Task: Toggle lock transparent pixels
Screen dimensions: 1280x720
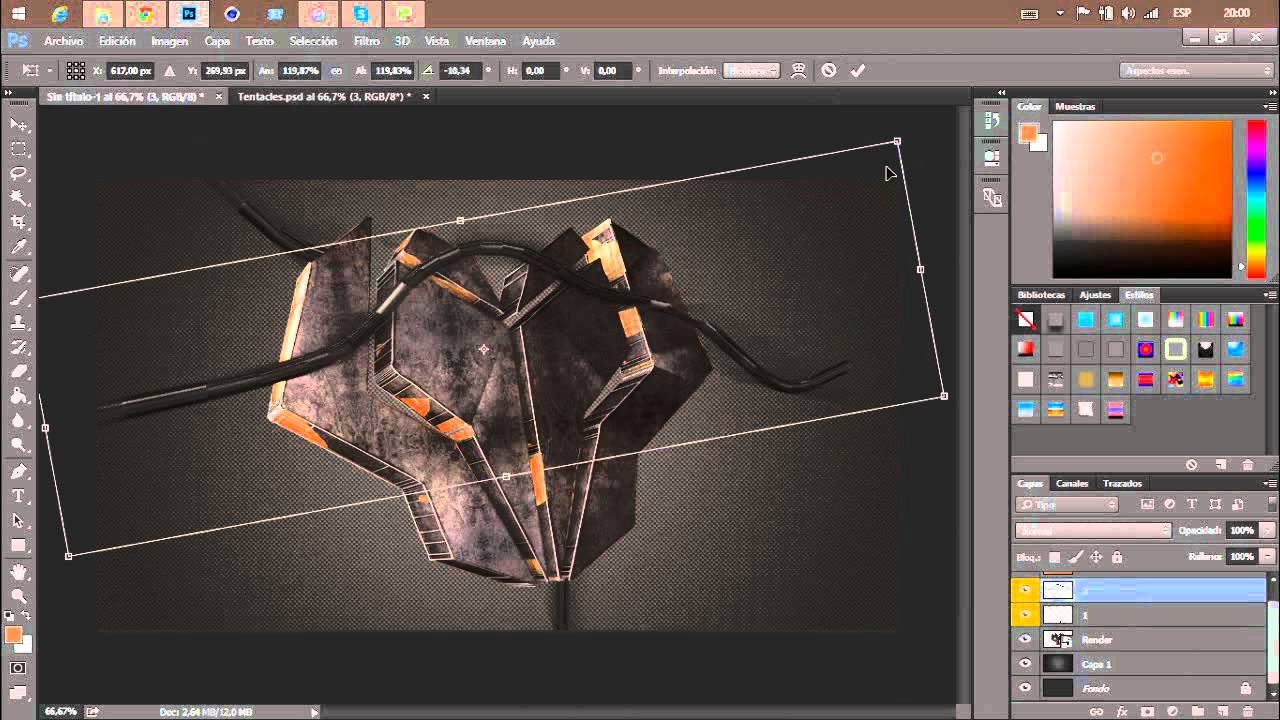Action: (1054, 557)
